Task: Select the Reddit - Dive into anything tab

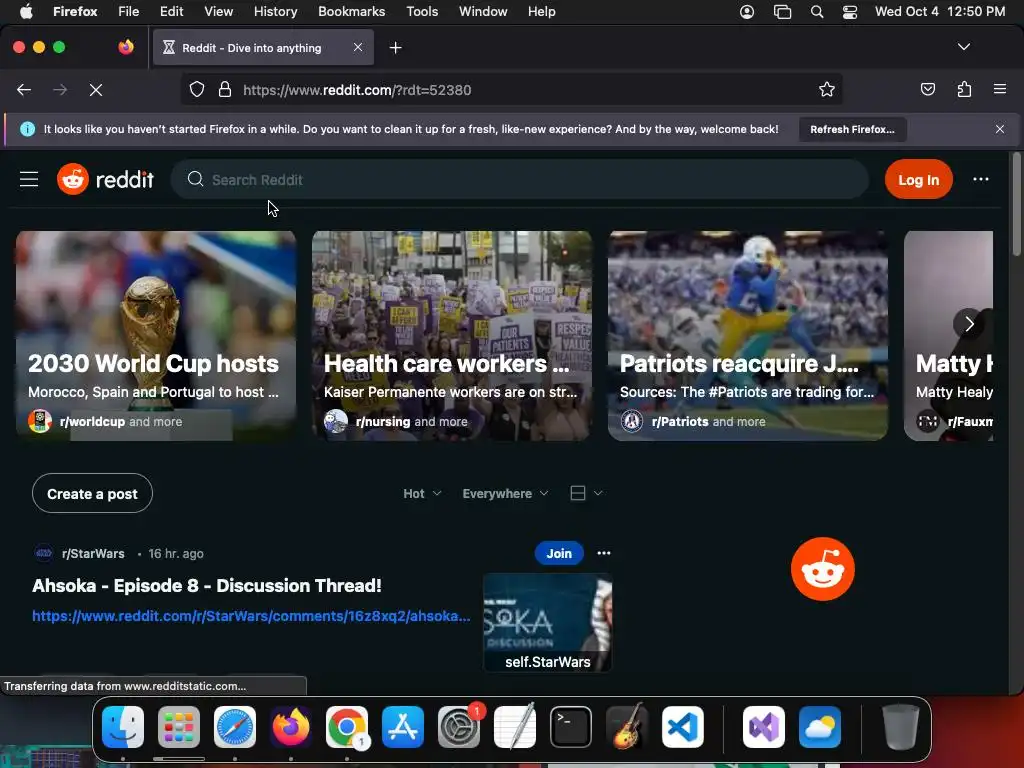Action: coord(263,48)
